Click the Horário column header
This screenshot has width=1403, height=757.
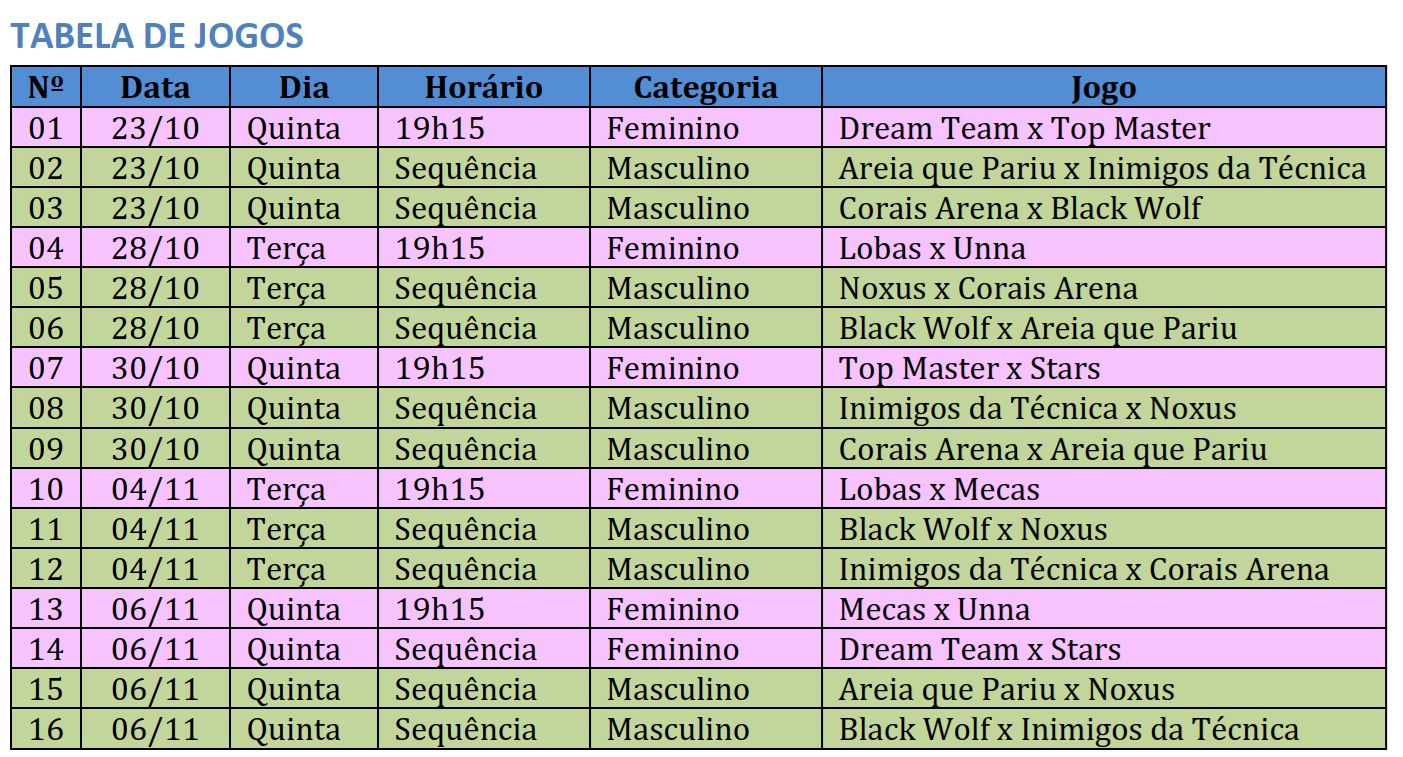483,87
